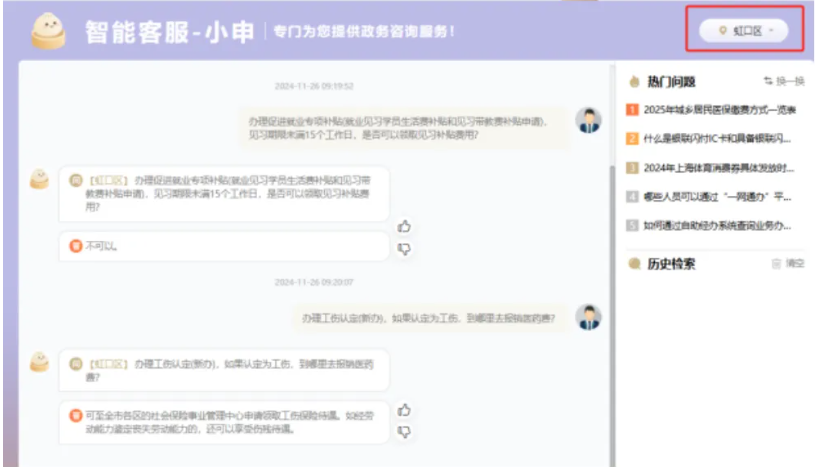Click the steamed bun logo in the header
Screen dimensions: 826x467
(48, 31)
